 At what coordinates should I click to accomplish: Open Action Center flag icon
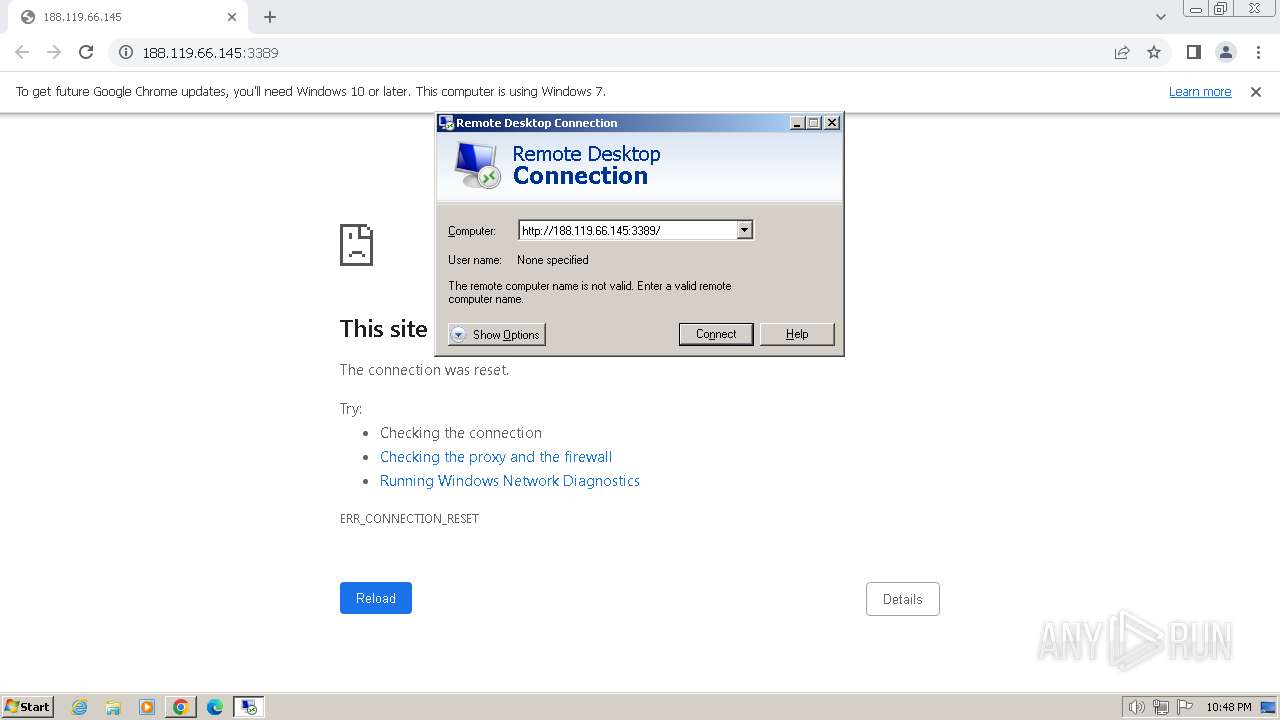click(x=1185, y=707)
